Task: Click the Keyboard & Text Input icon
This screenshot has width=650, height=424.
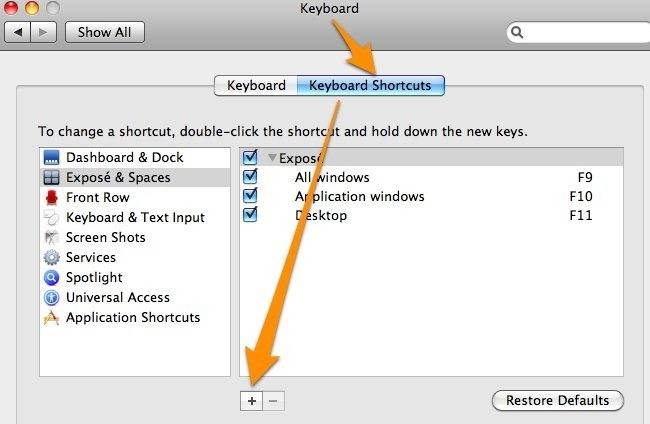Action: click(x=51, y=217)
